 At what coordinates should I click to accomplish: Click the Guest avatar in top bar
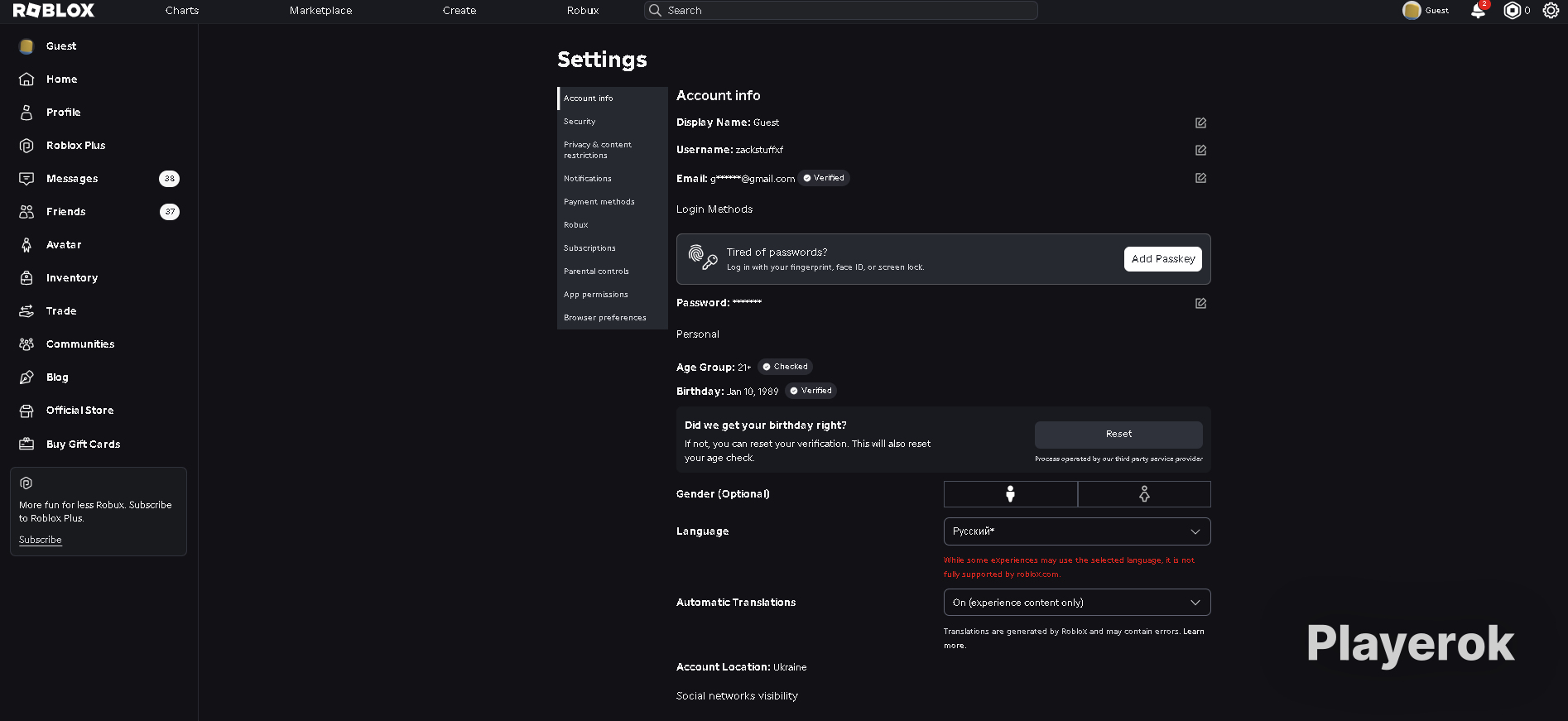pos(1412,11)
